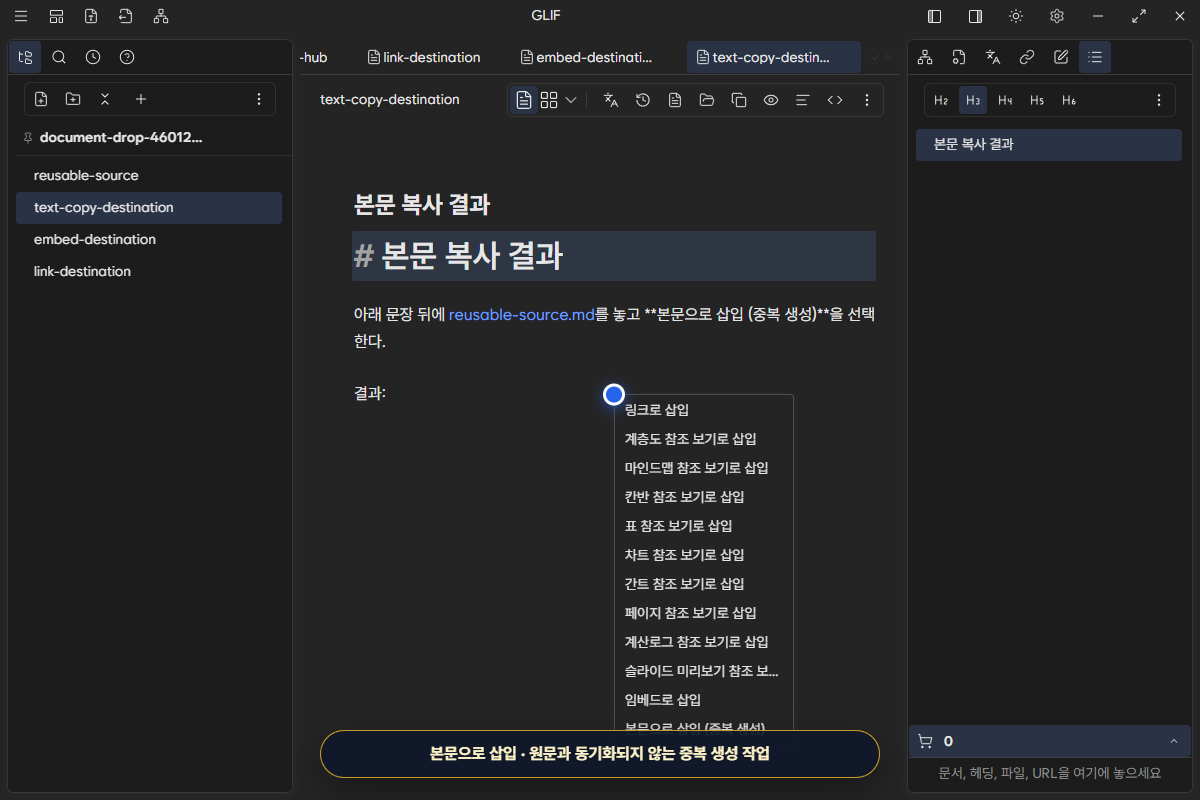Image resolution: width=1200 pixels, height=800 pixels.
Task: Toggle the right sidebar panel
Action: (x=975, y=16)
